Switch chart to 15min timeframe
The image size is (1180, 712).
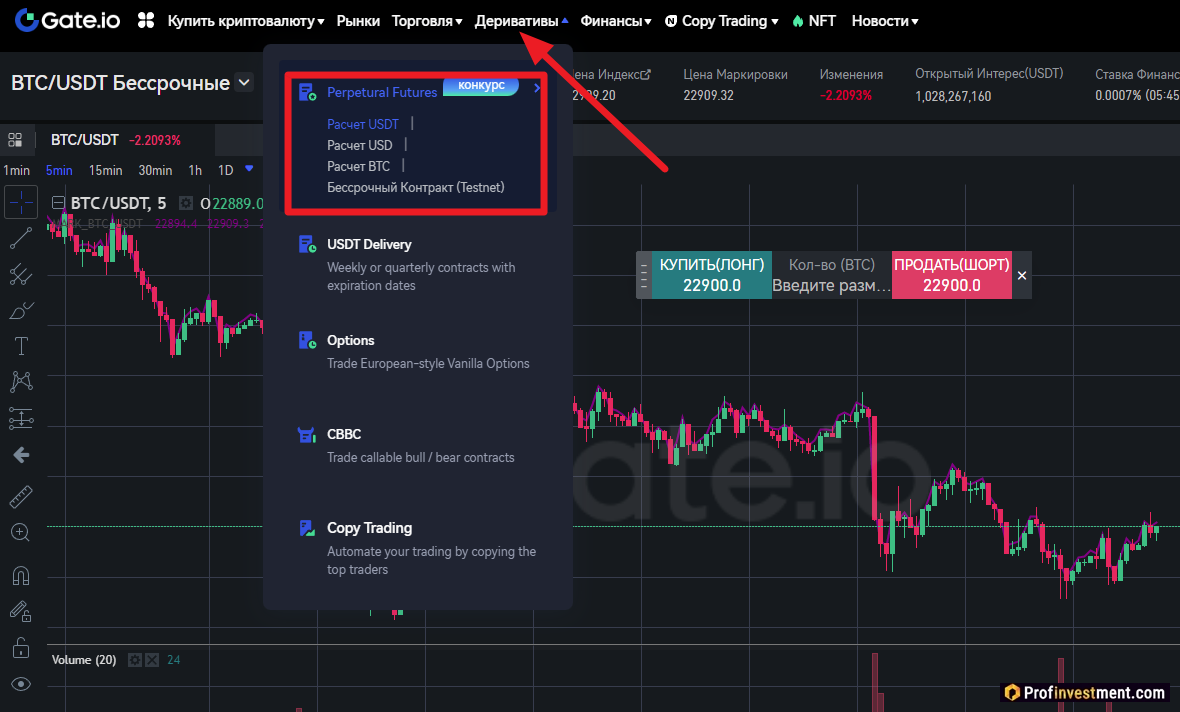point(105,170)
